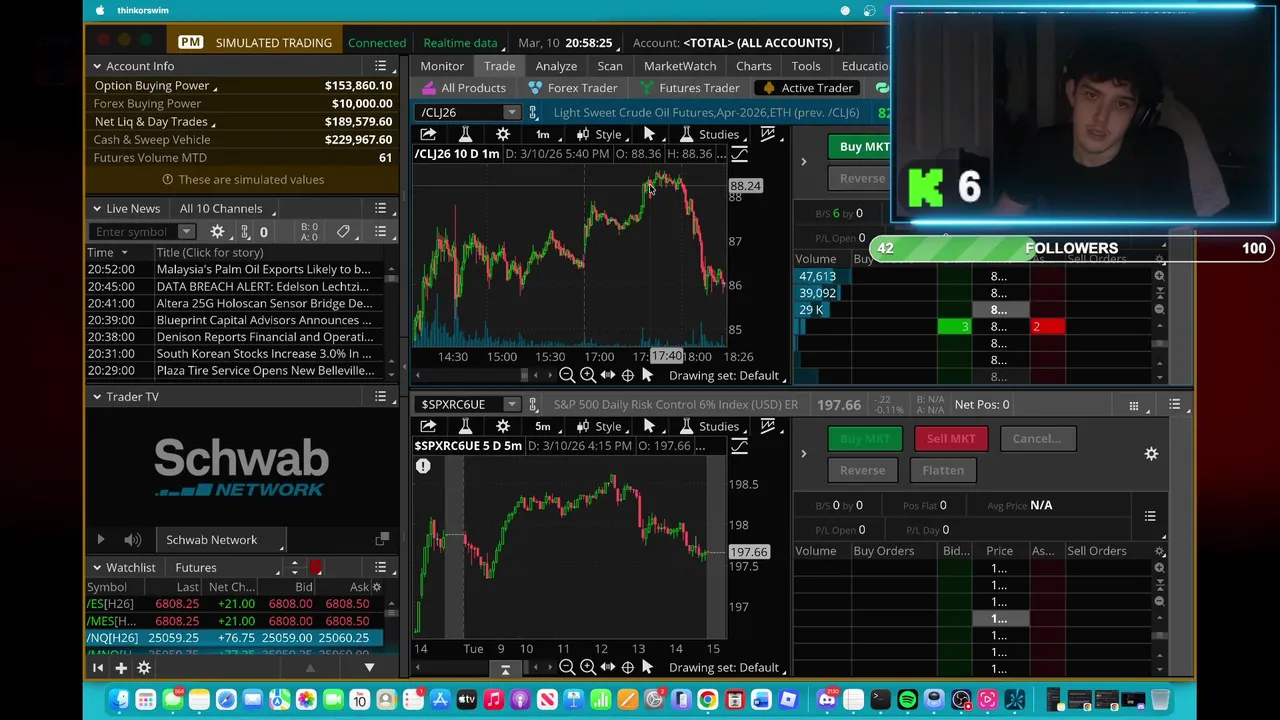Open the Futures watchlist selector
The image size is (1280, 720).
226,567
